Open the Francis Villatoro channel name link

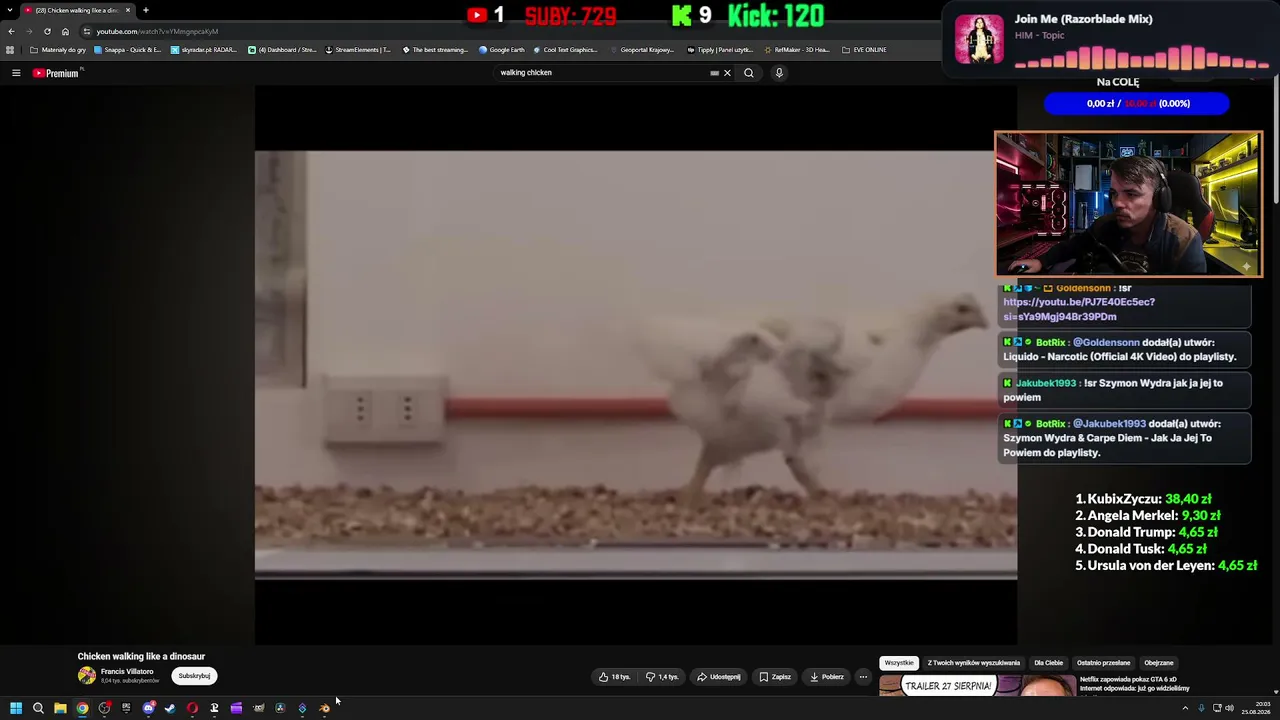pyautogui.click(x=127, y=672)
